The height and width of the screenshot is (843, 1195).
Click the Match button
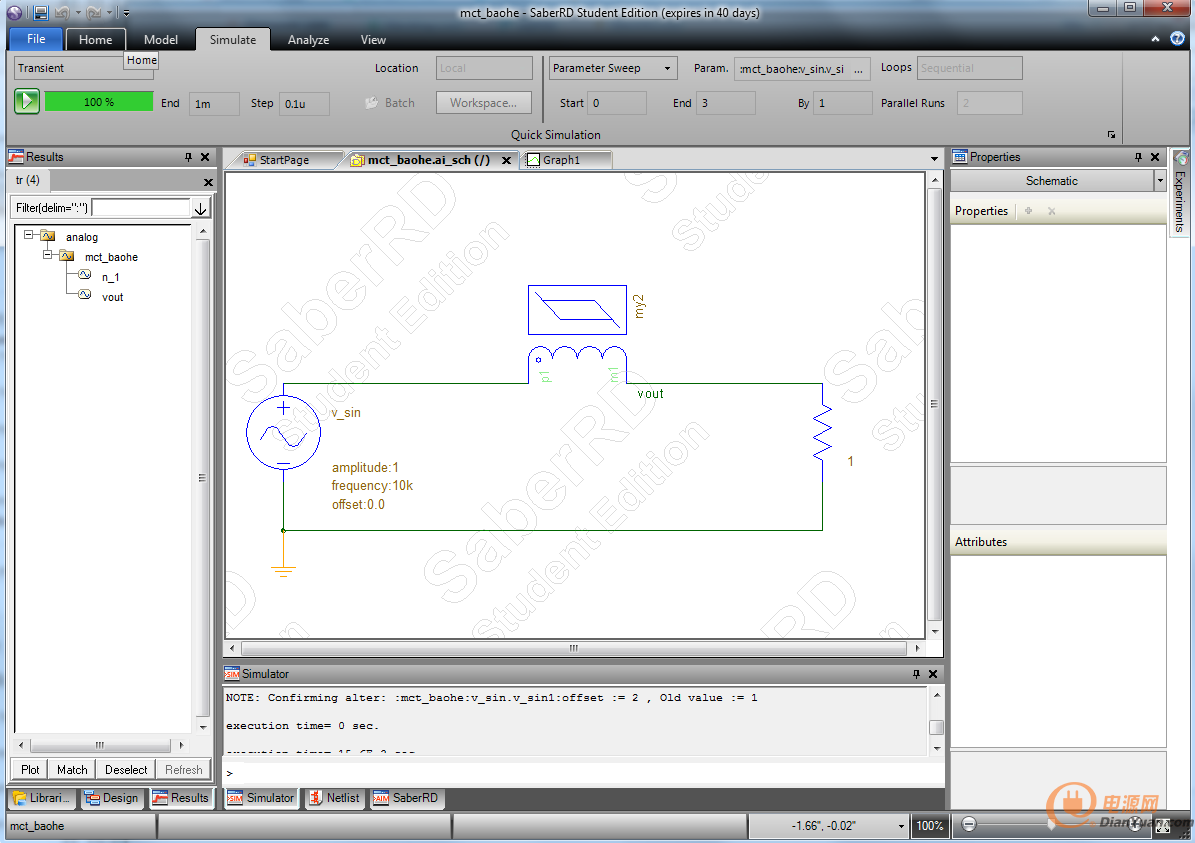pyautogui.click(x=72, y=770)
